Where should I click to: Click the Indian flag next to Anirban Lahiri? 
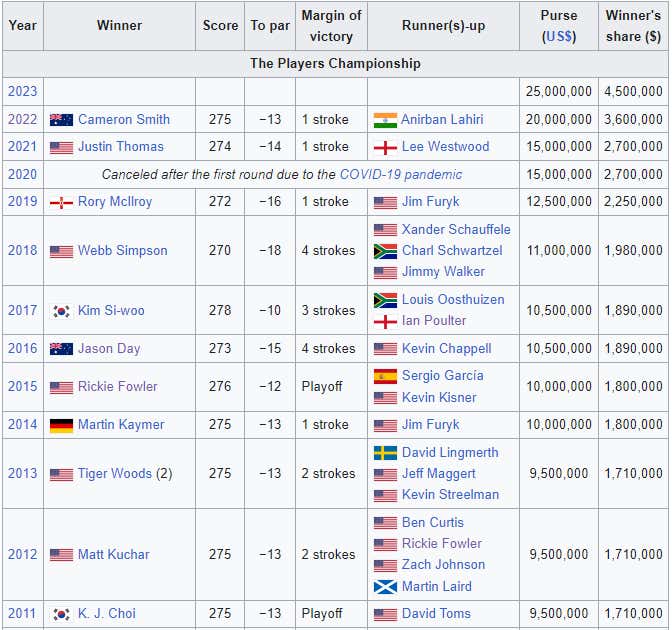click(385, 120)
